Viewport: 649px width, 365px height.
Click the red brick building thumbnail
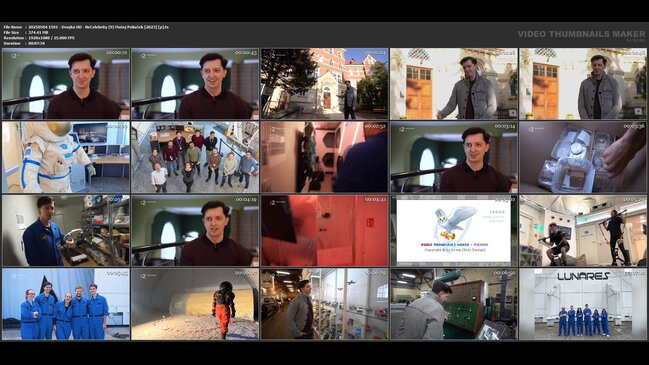[x=324, y=84]
